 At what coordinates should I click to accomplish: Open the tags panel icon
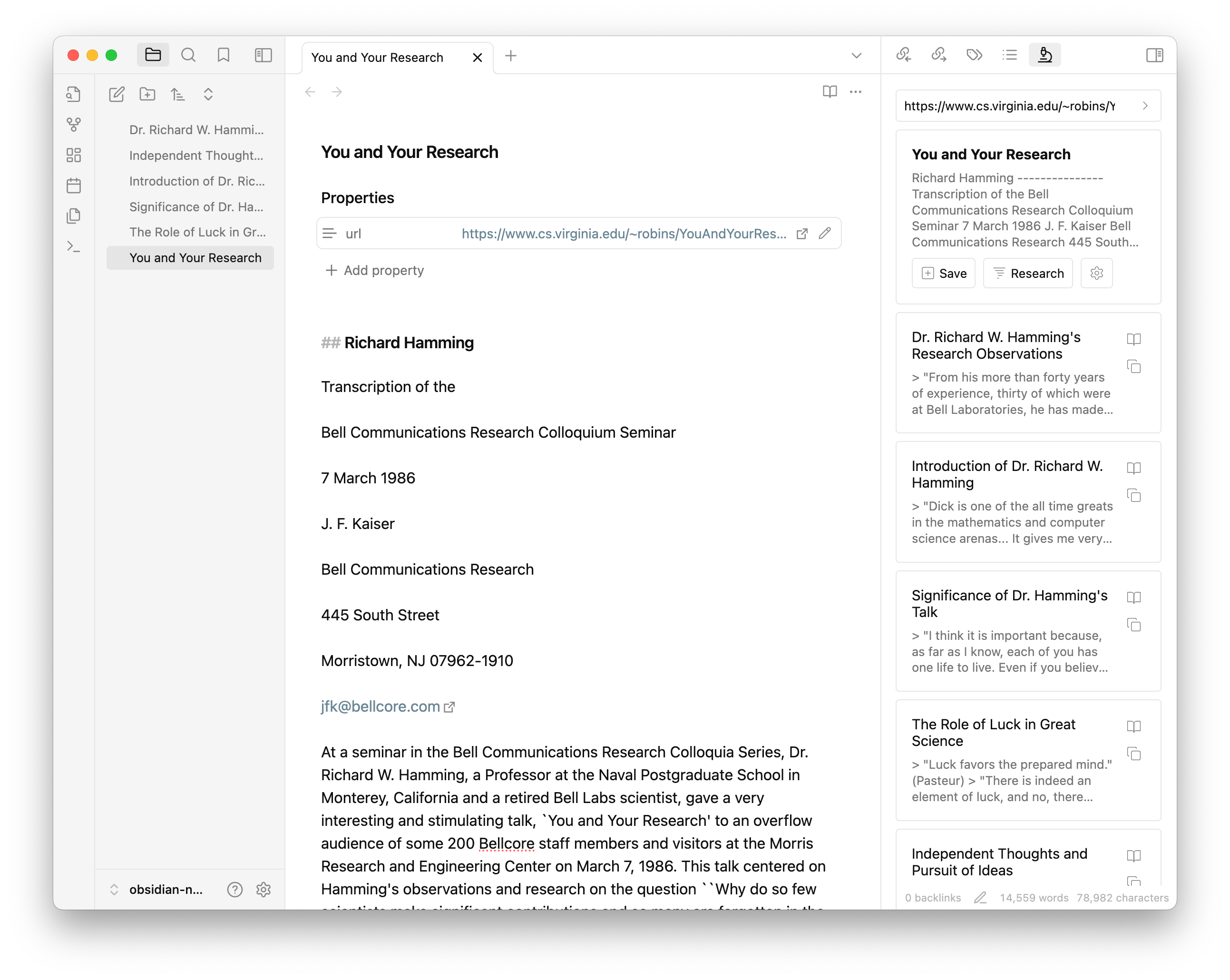pyautogui.click(x=974, y=55)
